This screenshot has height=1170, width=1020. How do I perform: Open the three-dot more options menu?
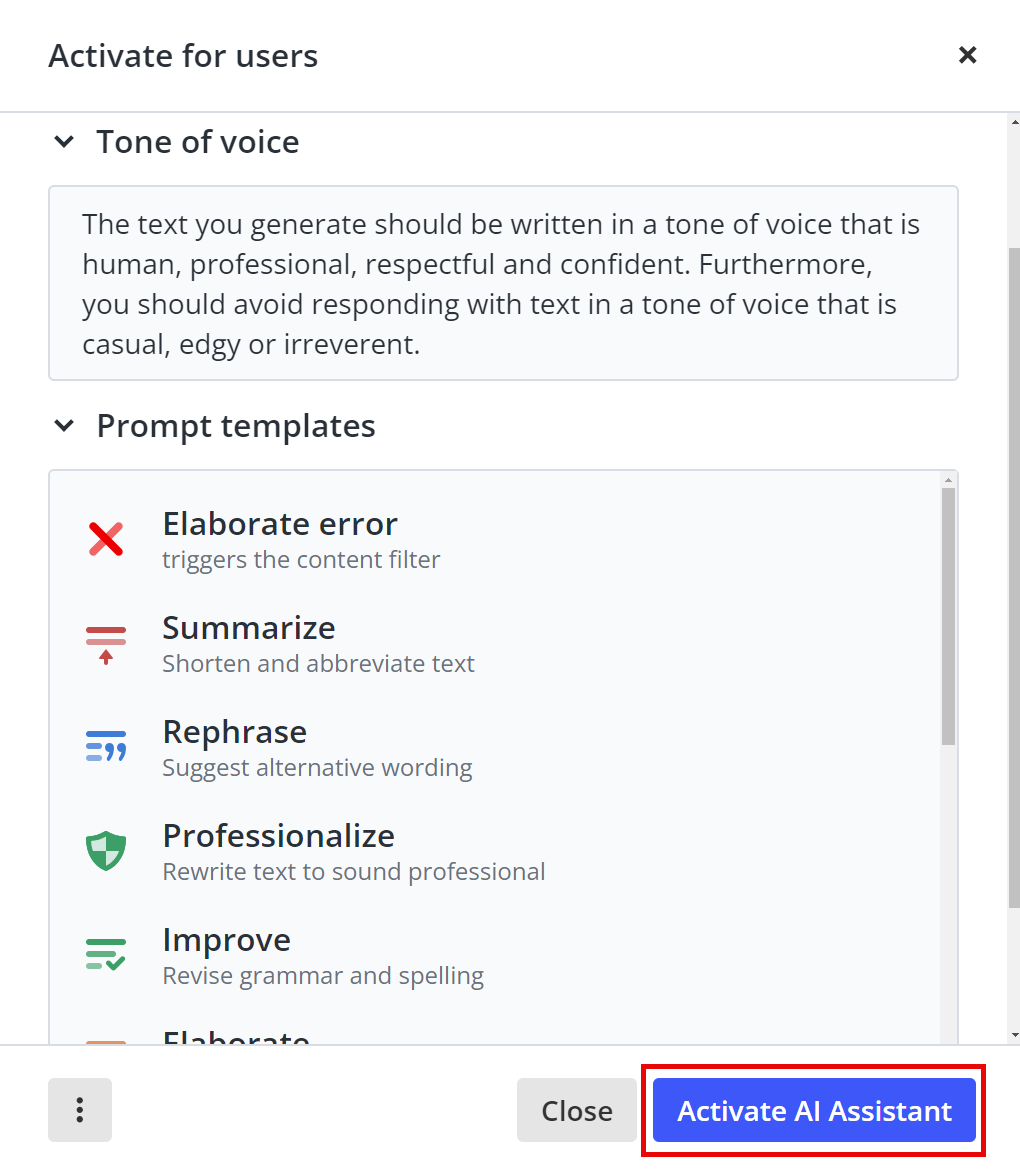(80, 1110)
